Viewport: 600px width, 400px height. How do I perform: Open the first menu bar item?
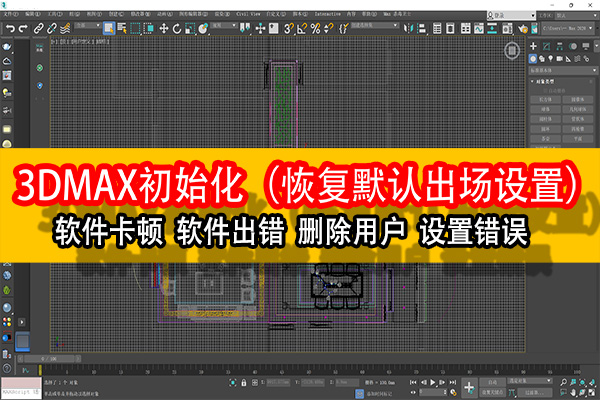tap(11, 14)
